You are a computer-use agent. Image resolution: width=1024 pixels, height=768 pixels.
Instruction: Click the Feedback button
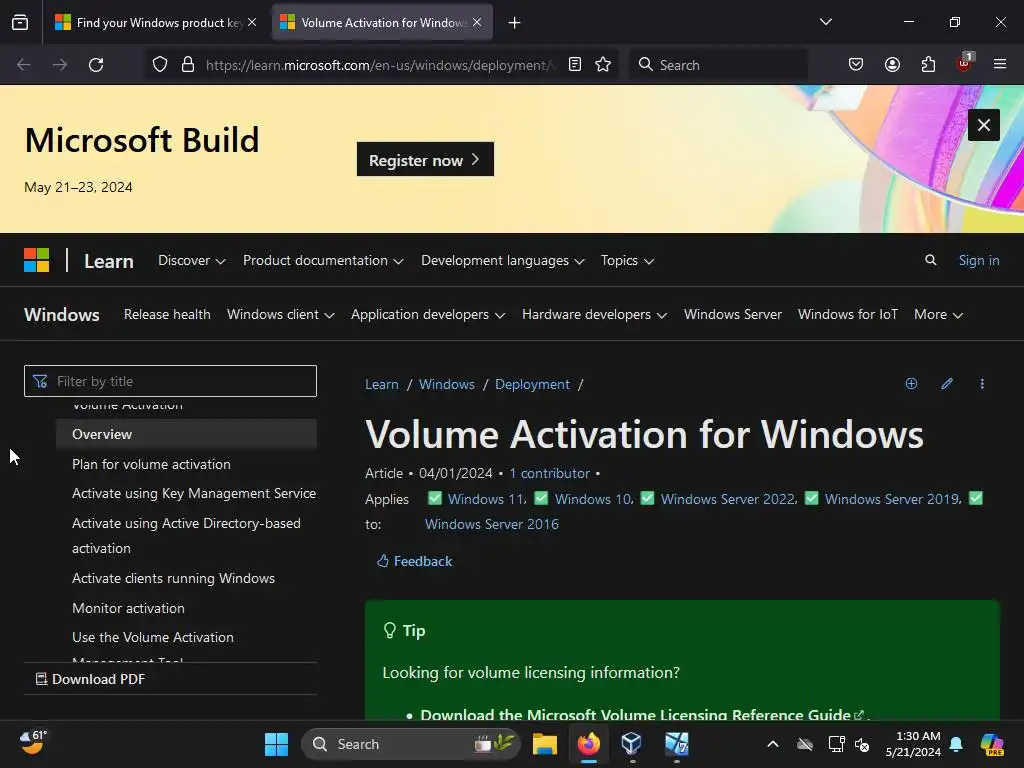coord(415,561)
